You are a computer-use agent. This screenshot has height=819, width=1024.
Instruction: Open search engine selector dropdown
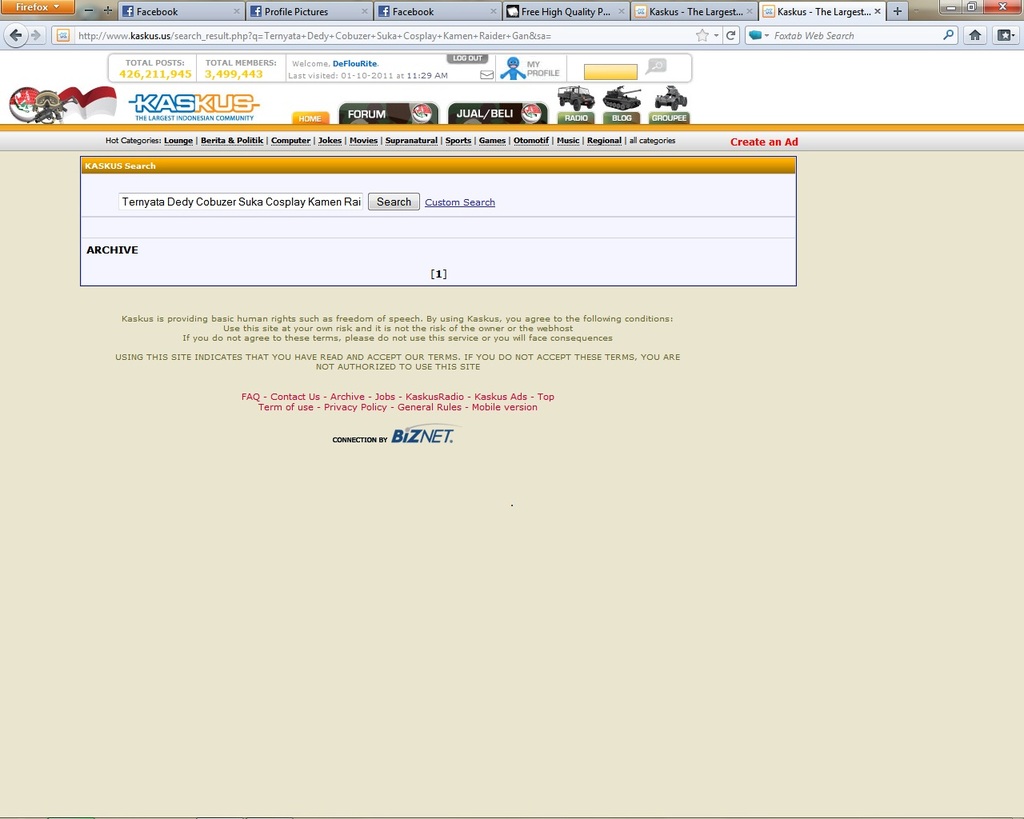(758, 35)
